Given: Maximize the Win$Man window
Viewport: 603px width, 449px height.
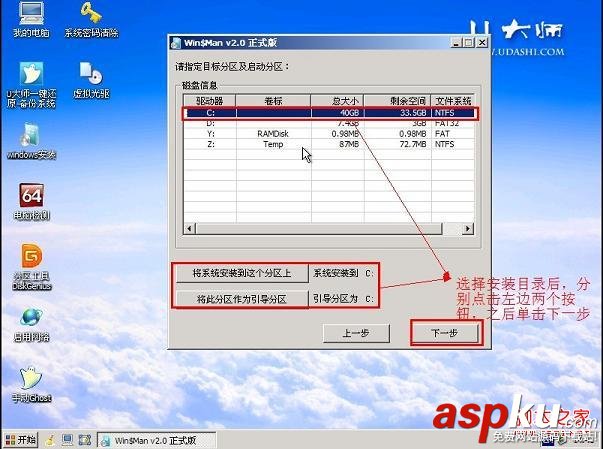Looking at the screenshot, I should coord(468,43).
